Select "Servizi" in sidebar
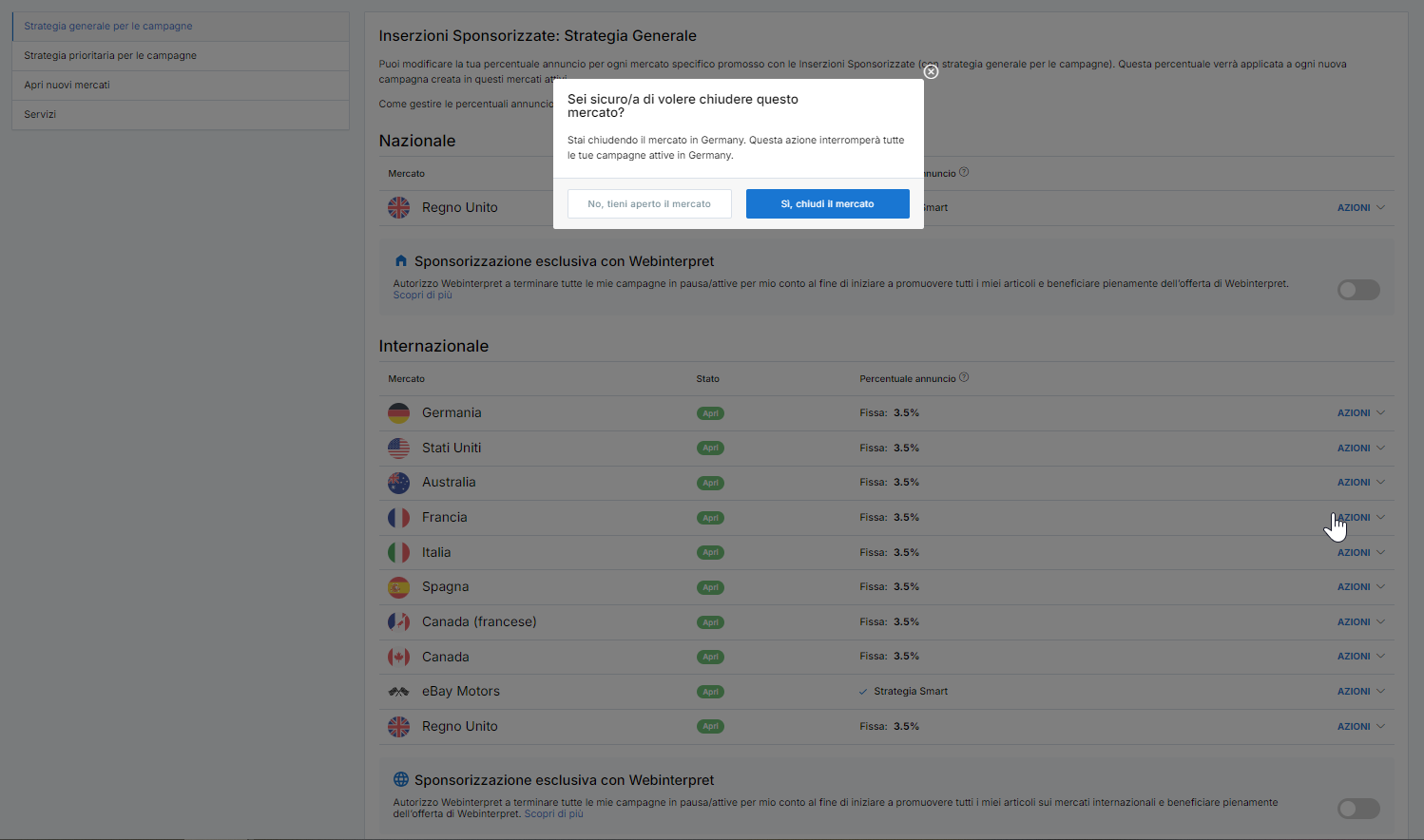 [x=181, y=115]
